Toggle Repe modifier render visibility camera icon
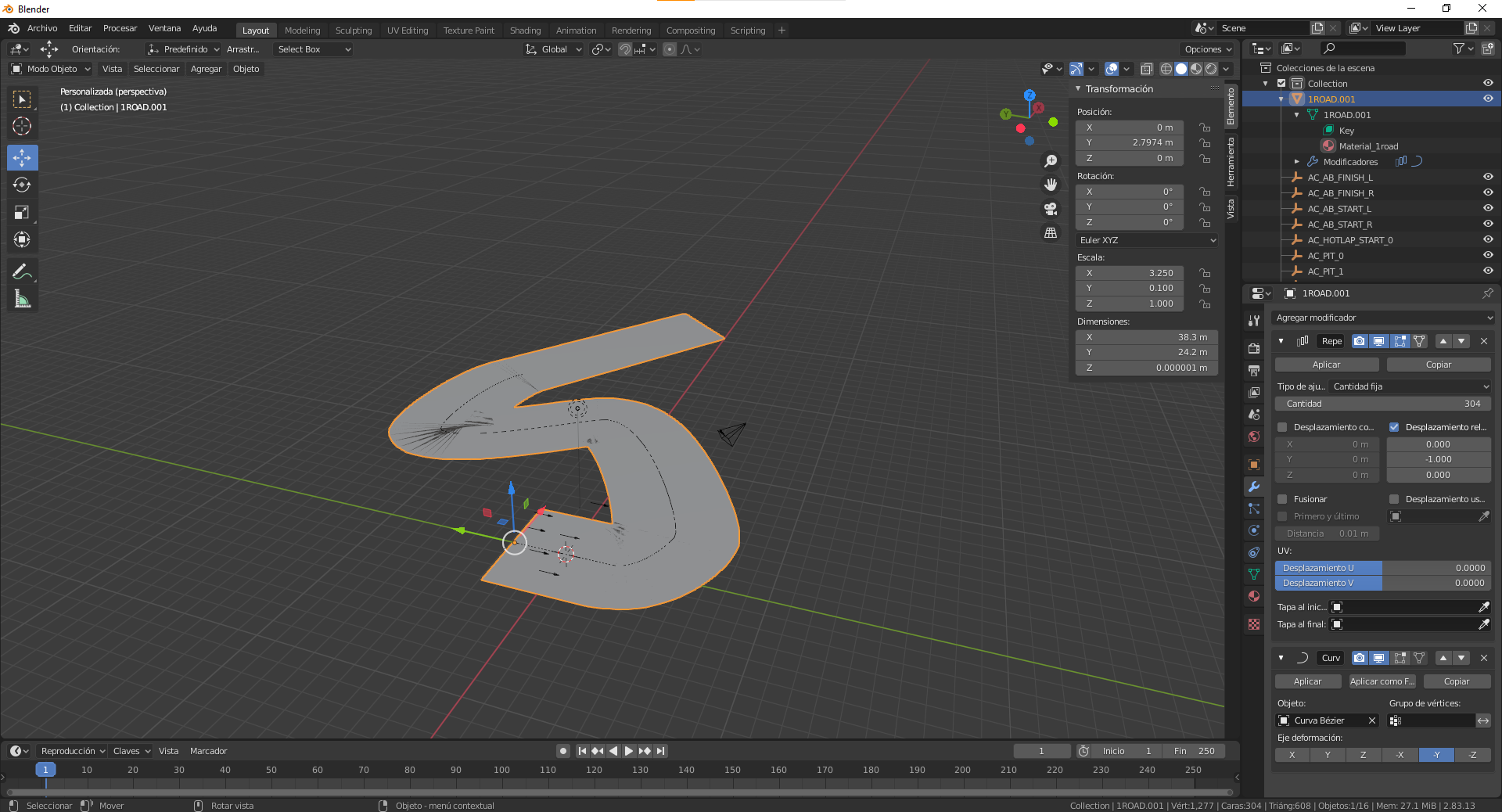The width and height of the screenshot is (1502, 812). point(1360,341)
